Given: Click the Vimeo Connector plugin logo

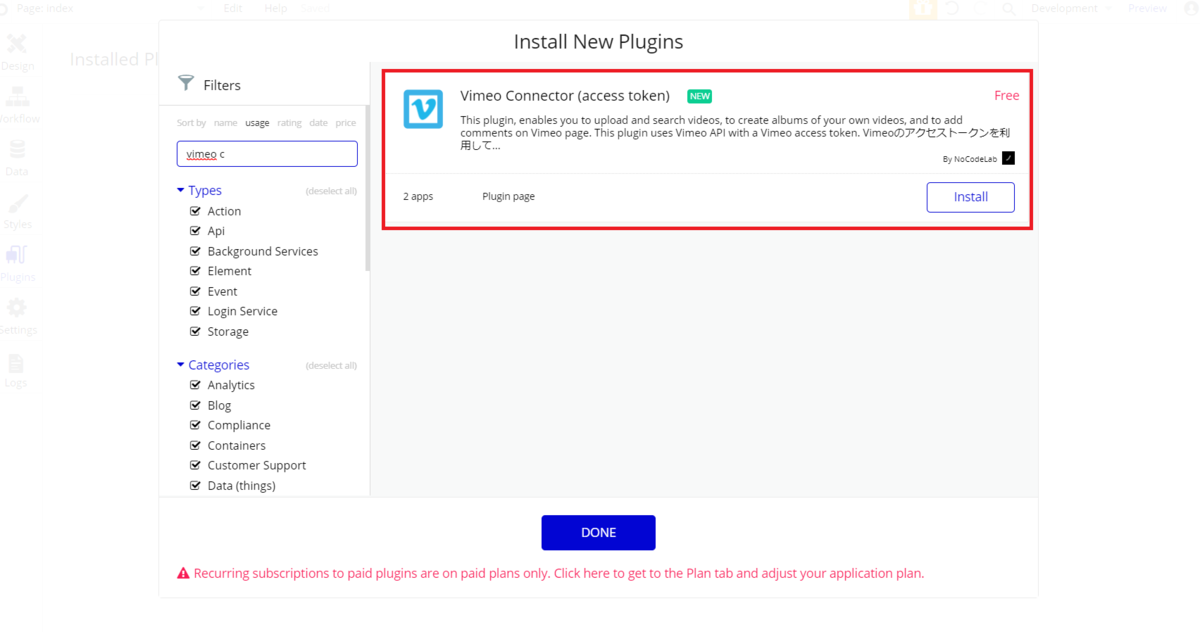Looking at the screenshot, I should 423,109.
